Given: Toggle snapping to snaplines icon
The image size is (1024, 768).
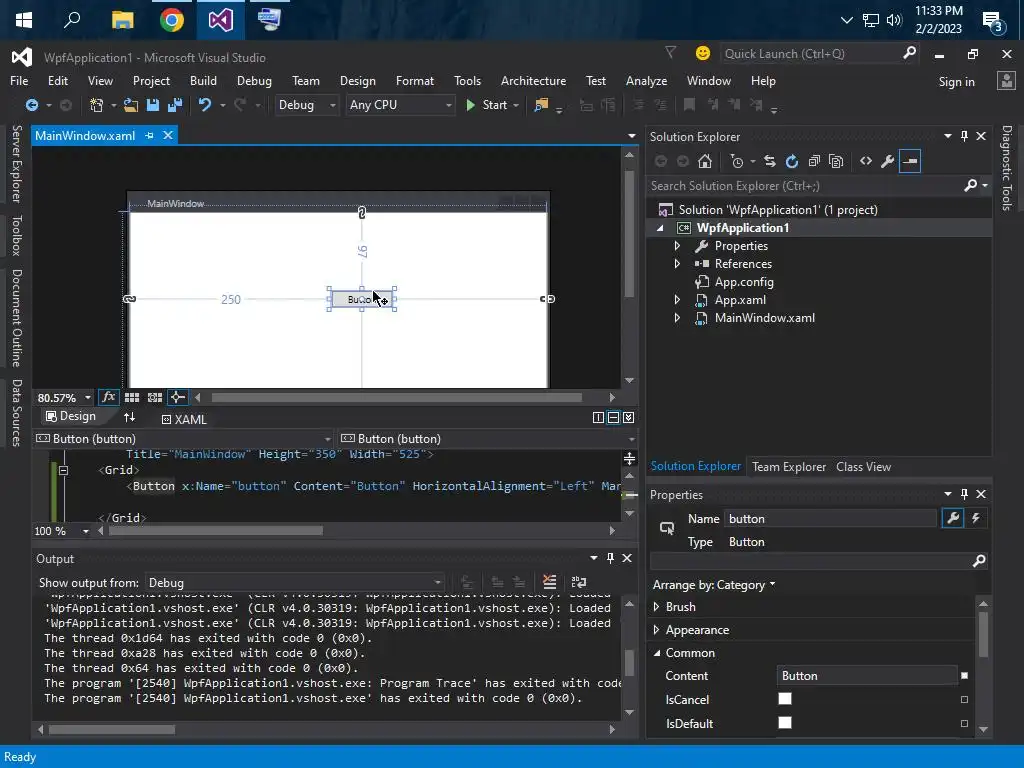Looking at the screenshot, I should pos(177,397).
